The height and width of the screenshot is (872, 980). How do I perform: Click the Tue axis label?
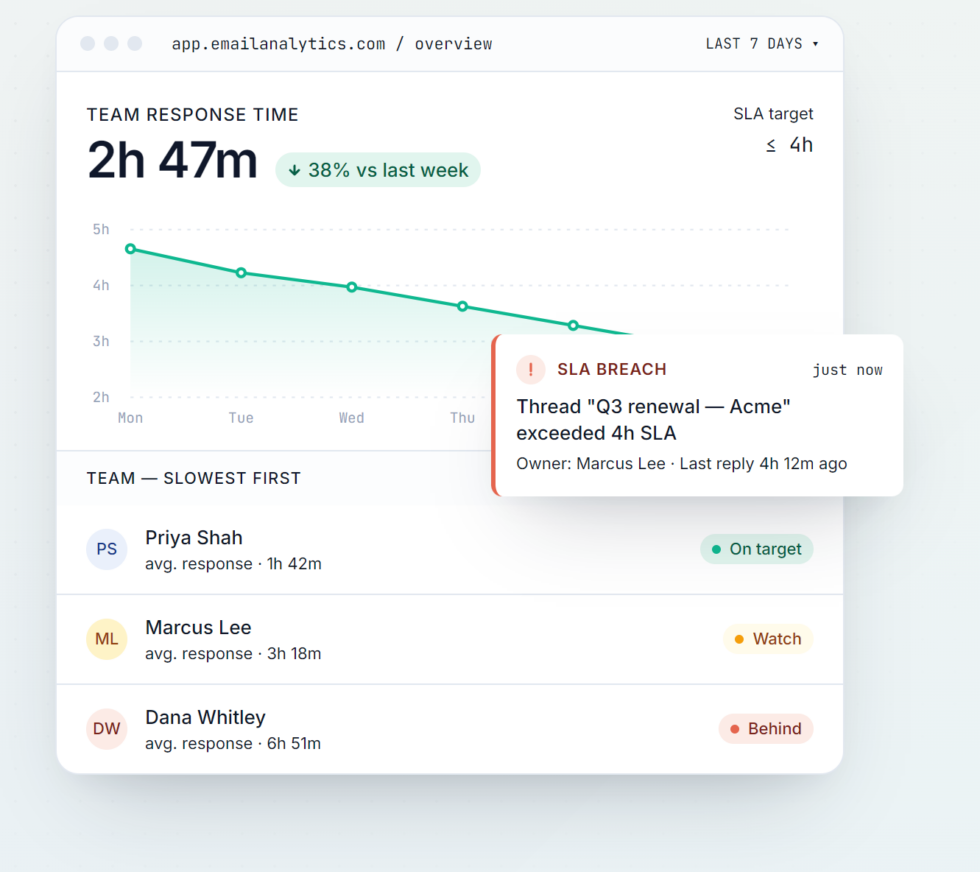(x=241, y=418)
